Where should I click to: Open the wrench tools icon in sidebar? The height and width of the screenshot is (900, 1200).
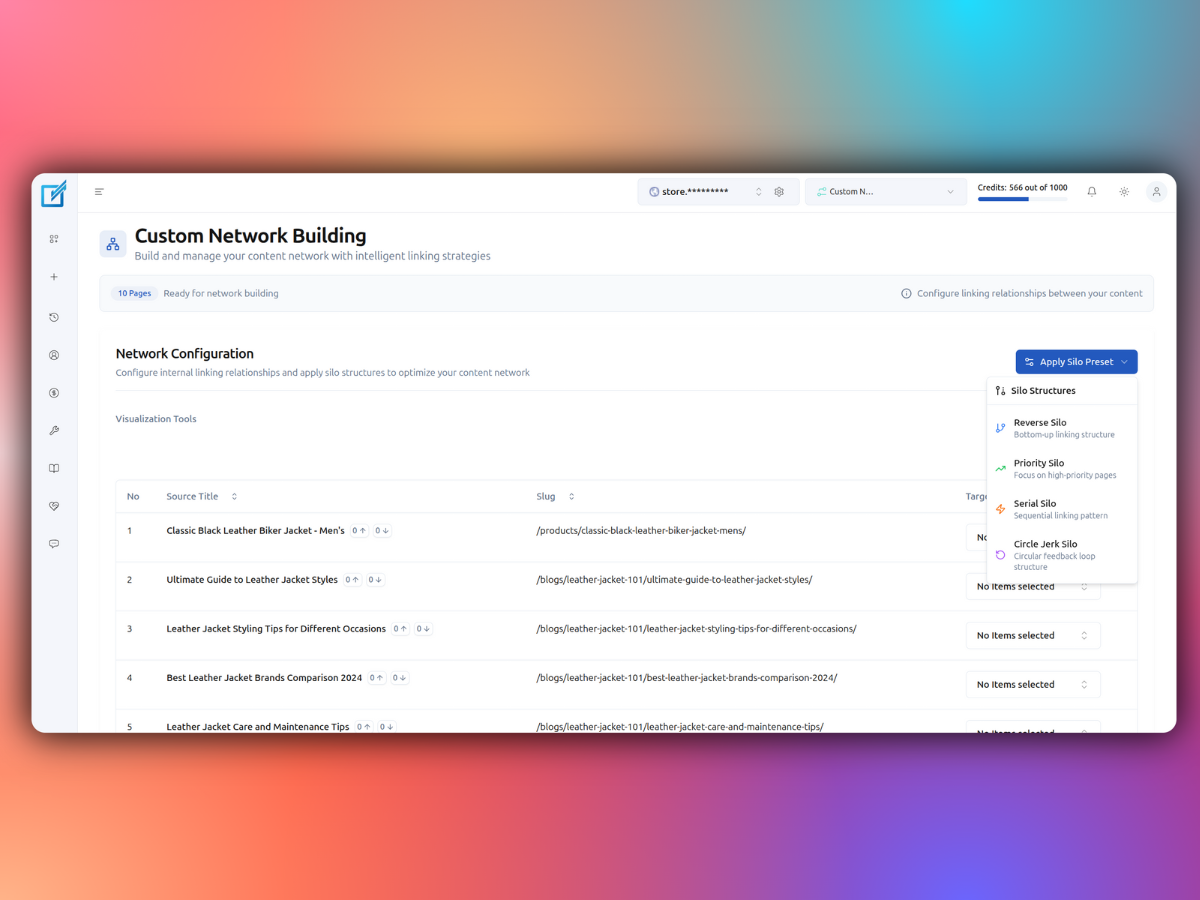coord(54,431)
